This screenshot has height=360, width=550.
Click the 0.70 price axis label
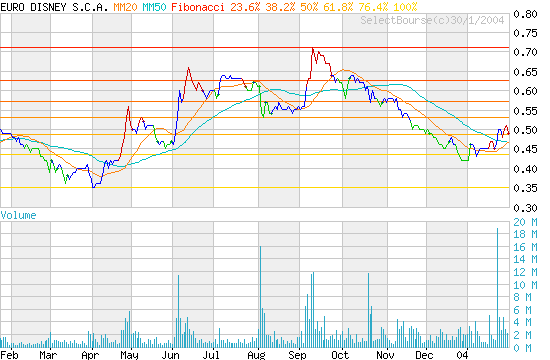coord(525,52)
